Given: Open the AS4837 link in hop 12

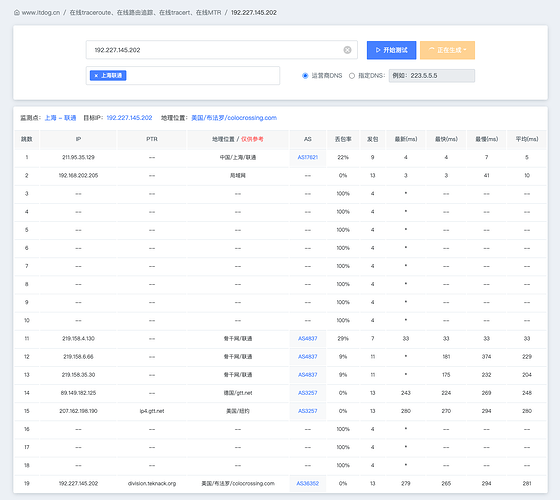Looking at the screenshot, I should [x=308, y=357].
